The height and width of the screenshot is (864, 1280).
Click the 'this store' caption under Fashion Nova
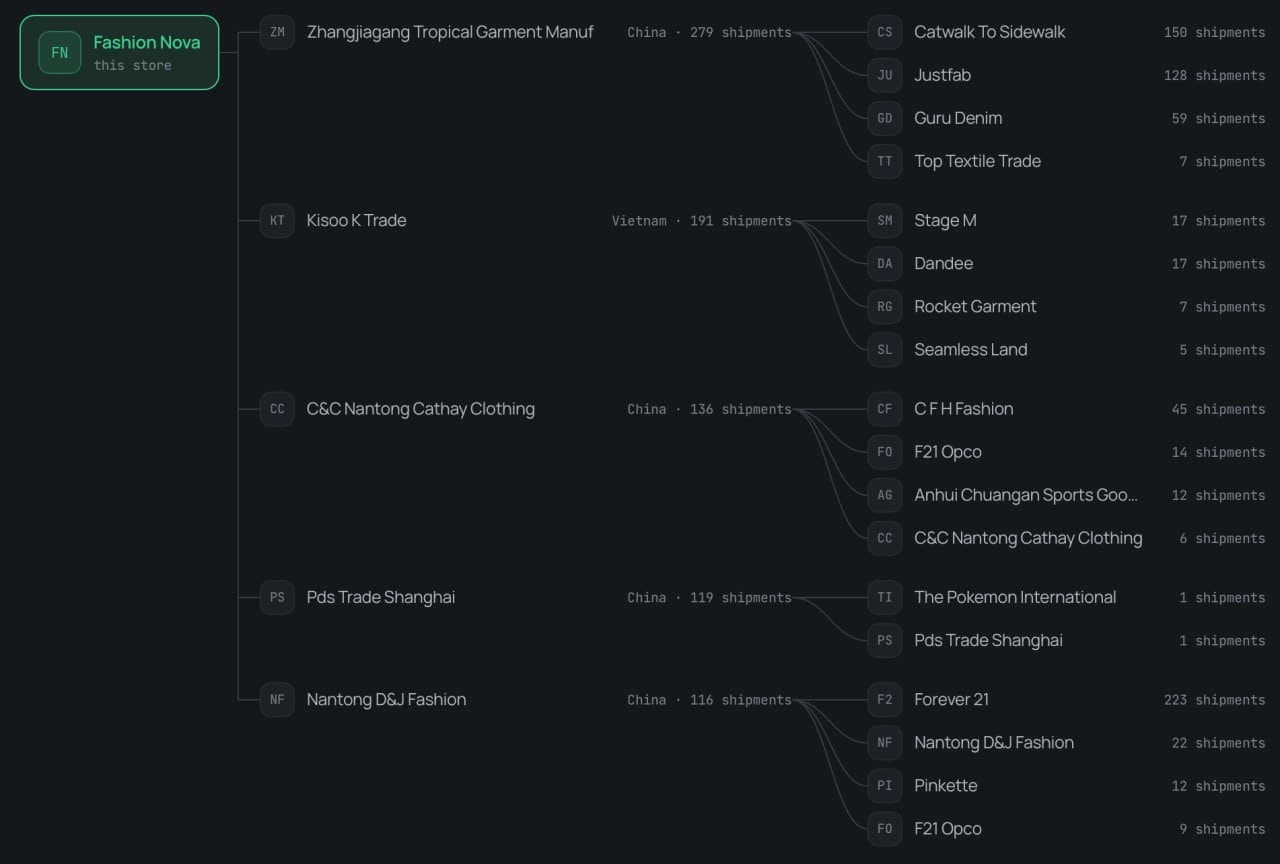[132, 65]
